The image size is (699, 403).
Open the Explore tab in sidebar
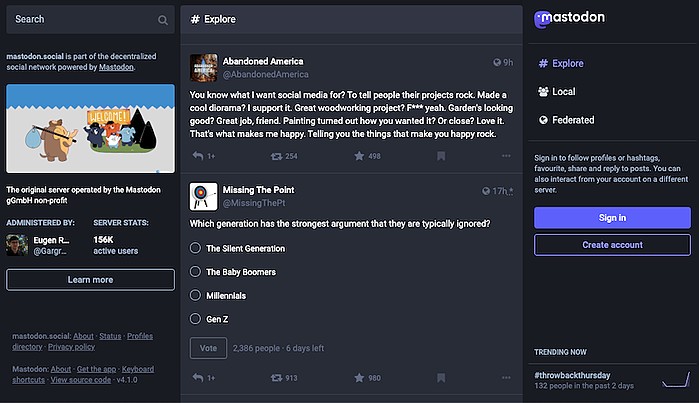tap(561, 64)
